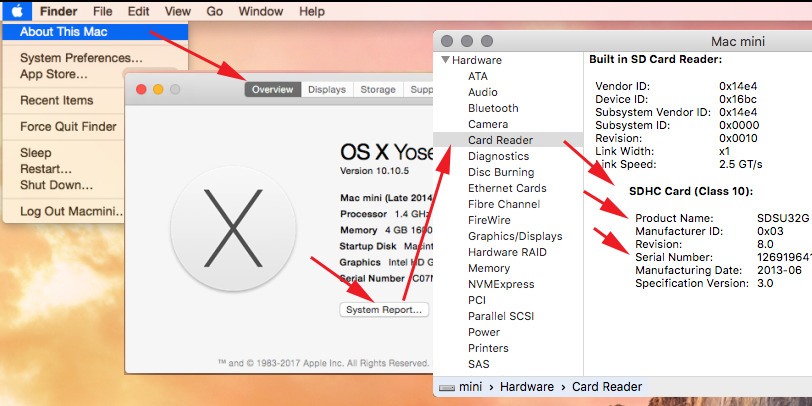
Task: Select Camera in Hardware list
Action: click(488, 124)
